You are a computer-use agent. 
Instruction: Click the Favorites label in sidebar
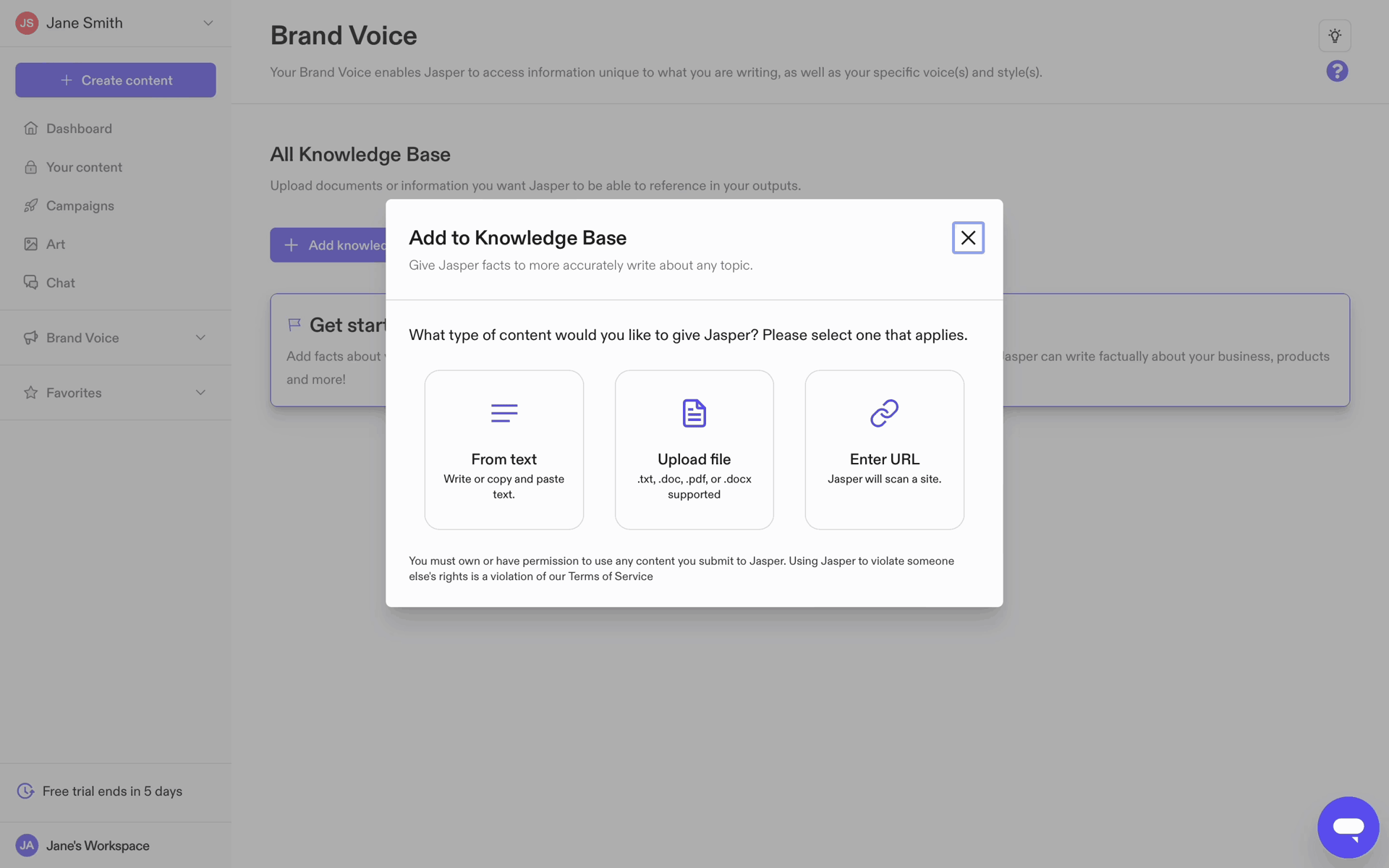tap(74, 392)
